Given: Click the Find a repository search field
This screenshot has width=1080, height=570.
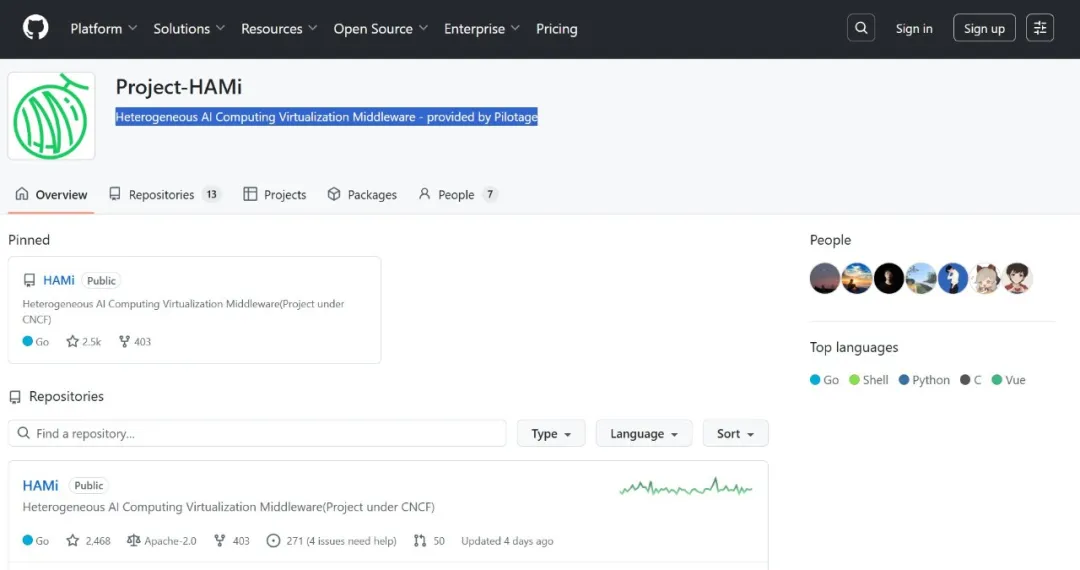Looking at the screenshot, I should (x=258, y=434).
